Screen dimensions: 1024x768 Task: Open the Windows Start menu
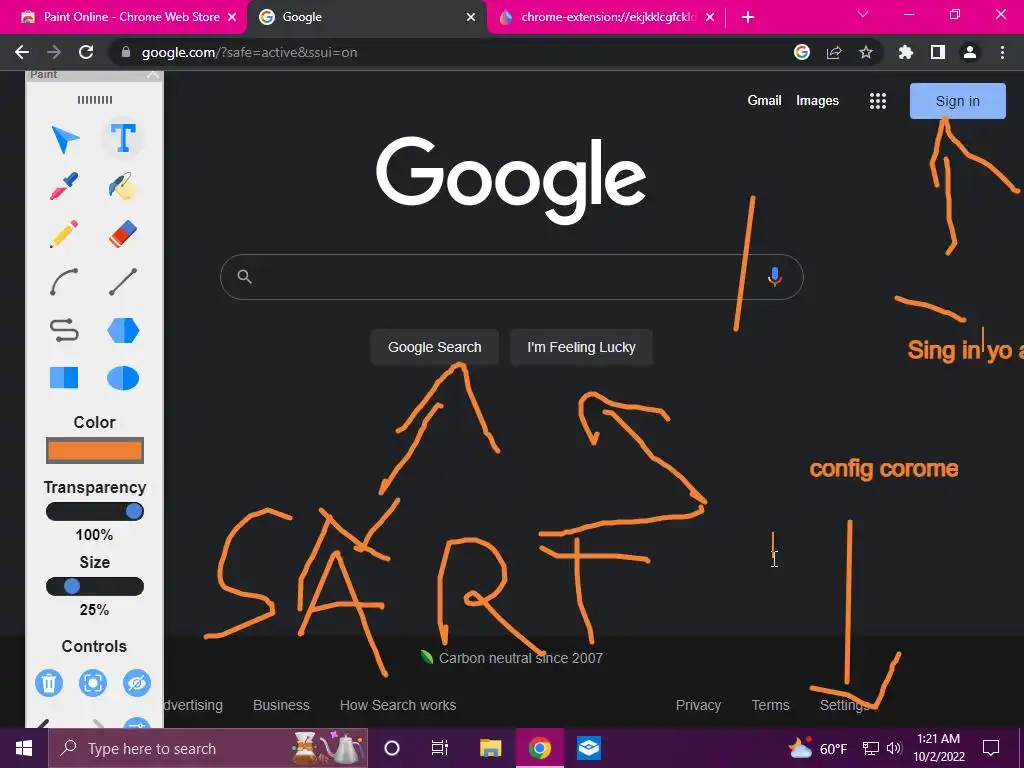click(x=24, y=748)
